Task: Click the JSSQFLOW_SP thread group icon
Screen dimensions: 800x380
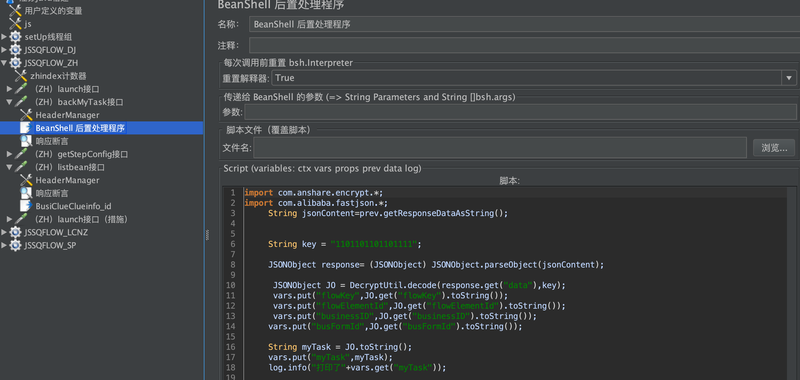Action: pyautogui.click(x=16, y=245)
